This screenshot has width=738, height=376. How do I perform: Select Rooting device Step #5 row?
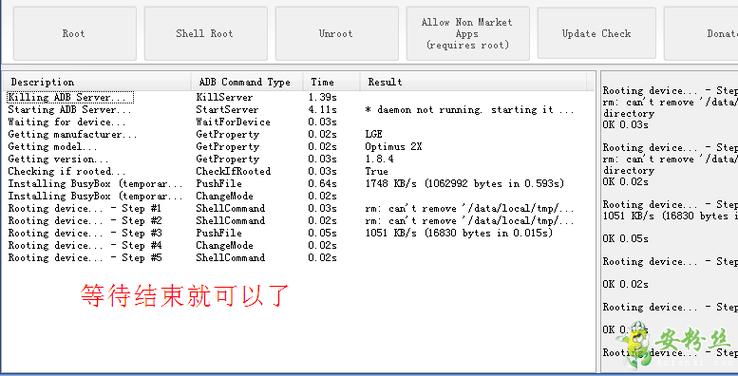(x=299, y=257)
